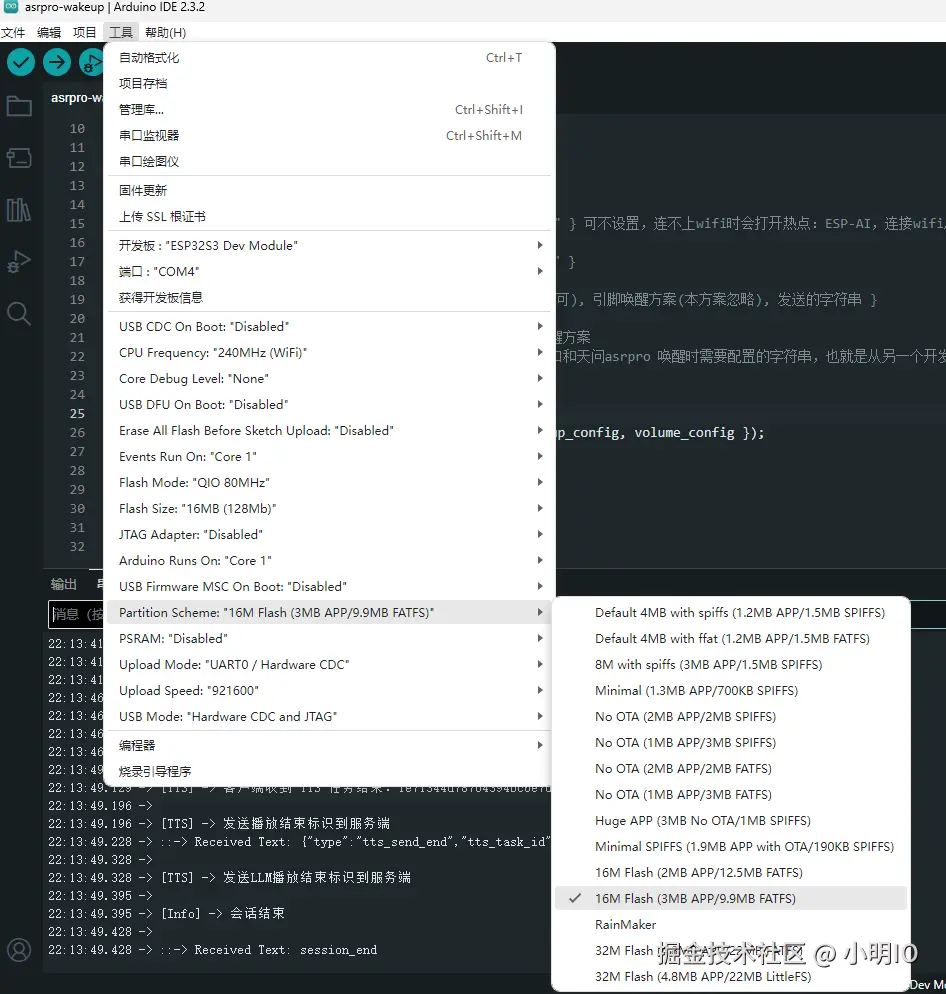Expand Events Run On submenu

pos(329,456)
